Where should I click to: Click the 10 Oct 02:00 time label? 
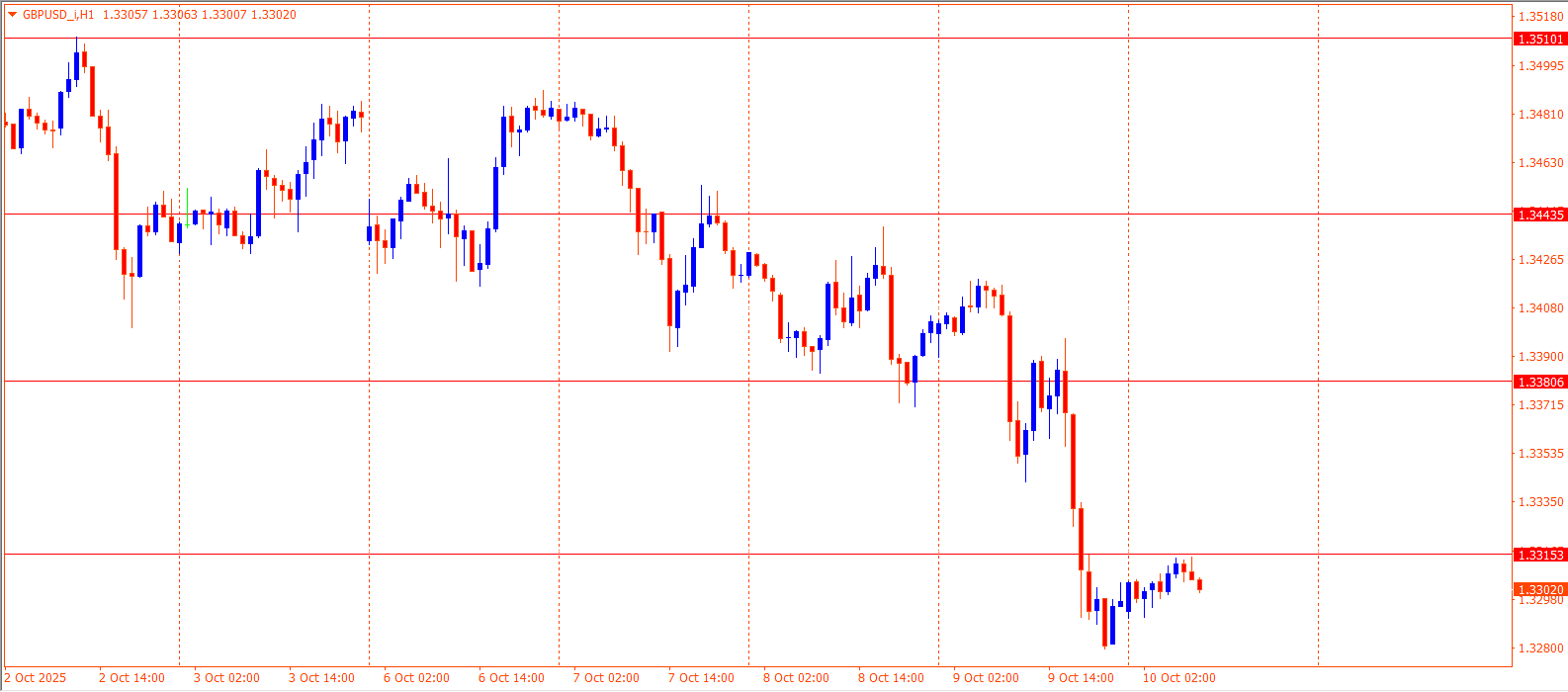[x=1178, y=678]
